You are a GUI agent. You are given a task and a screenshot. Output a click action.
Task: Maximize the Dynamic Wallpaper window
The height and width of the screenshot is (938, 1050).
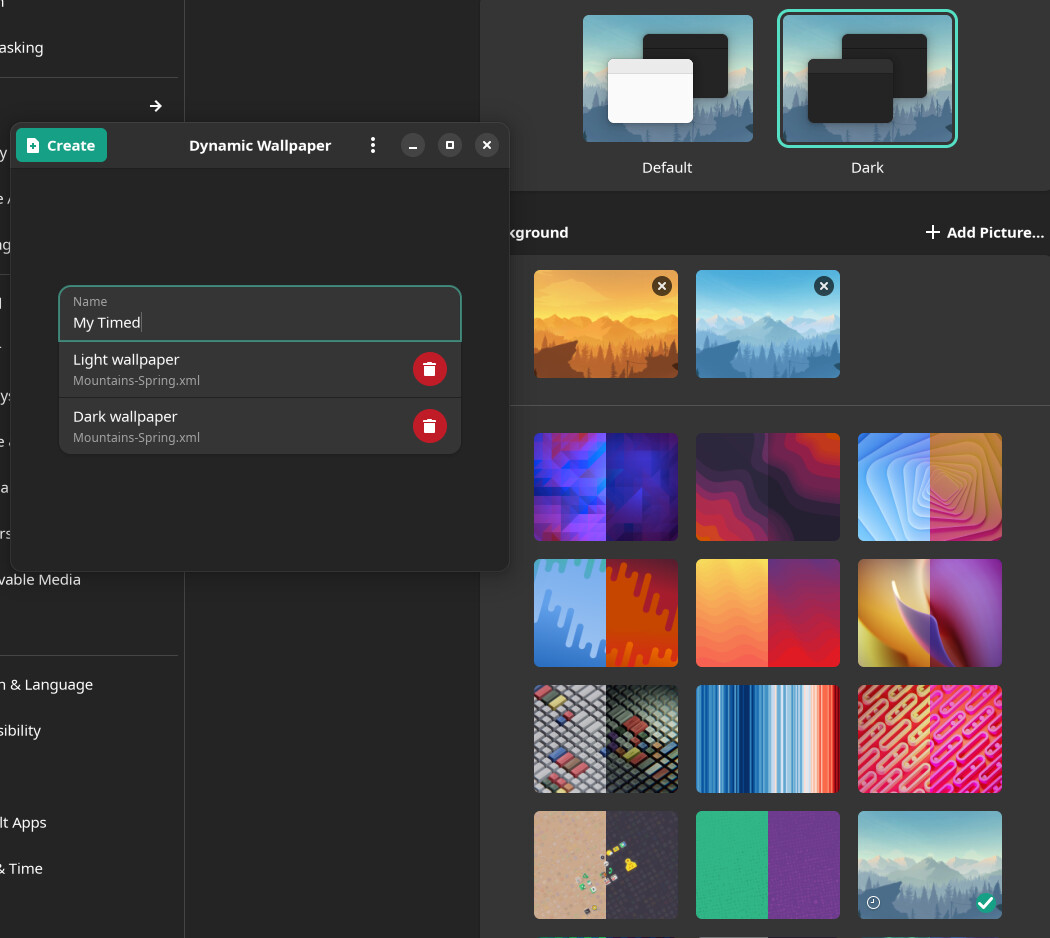(450, 146)
